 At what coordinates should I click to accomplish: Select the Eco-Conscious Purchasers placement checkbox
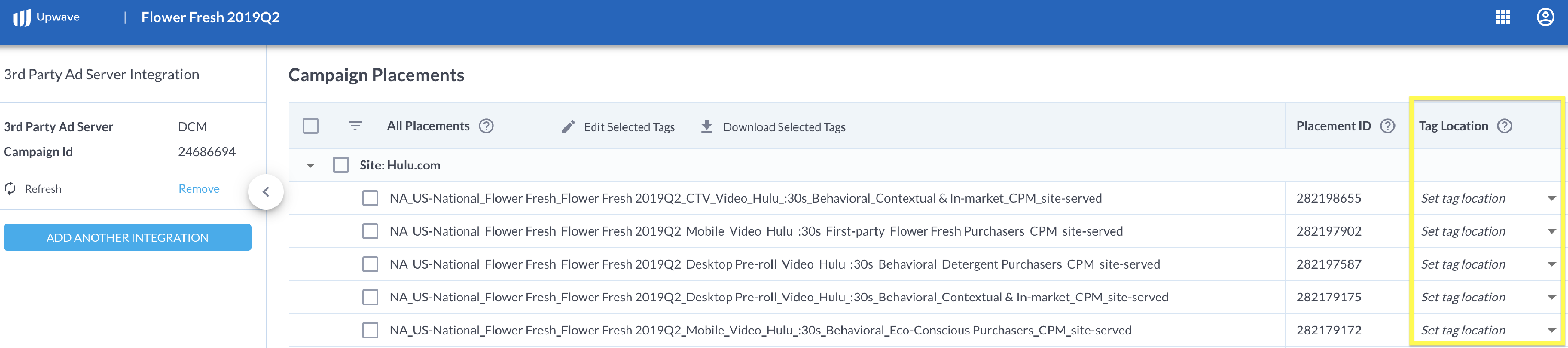coord(370,330)
